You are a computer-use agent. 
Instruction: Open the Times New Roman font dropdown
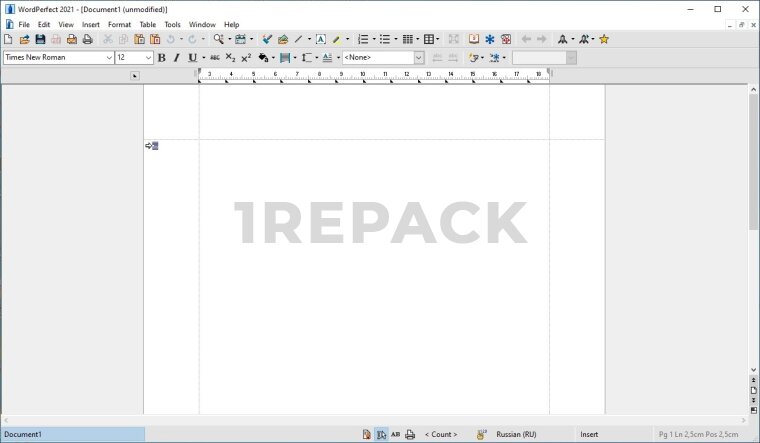(58, 58)
